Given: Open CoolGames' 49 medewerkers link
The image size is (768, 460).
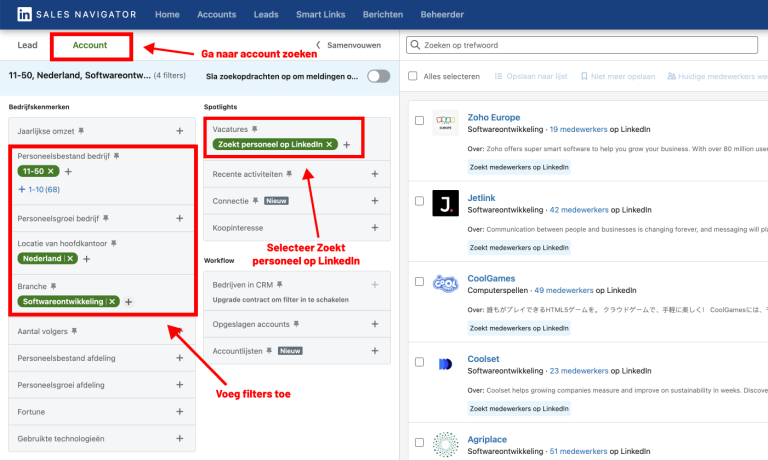Looking at the screenshot, I should [564, 290].
